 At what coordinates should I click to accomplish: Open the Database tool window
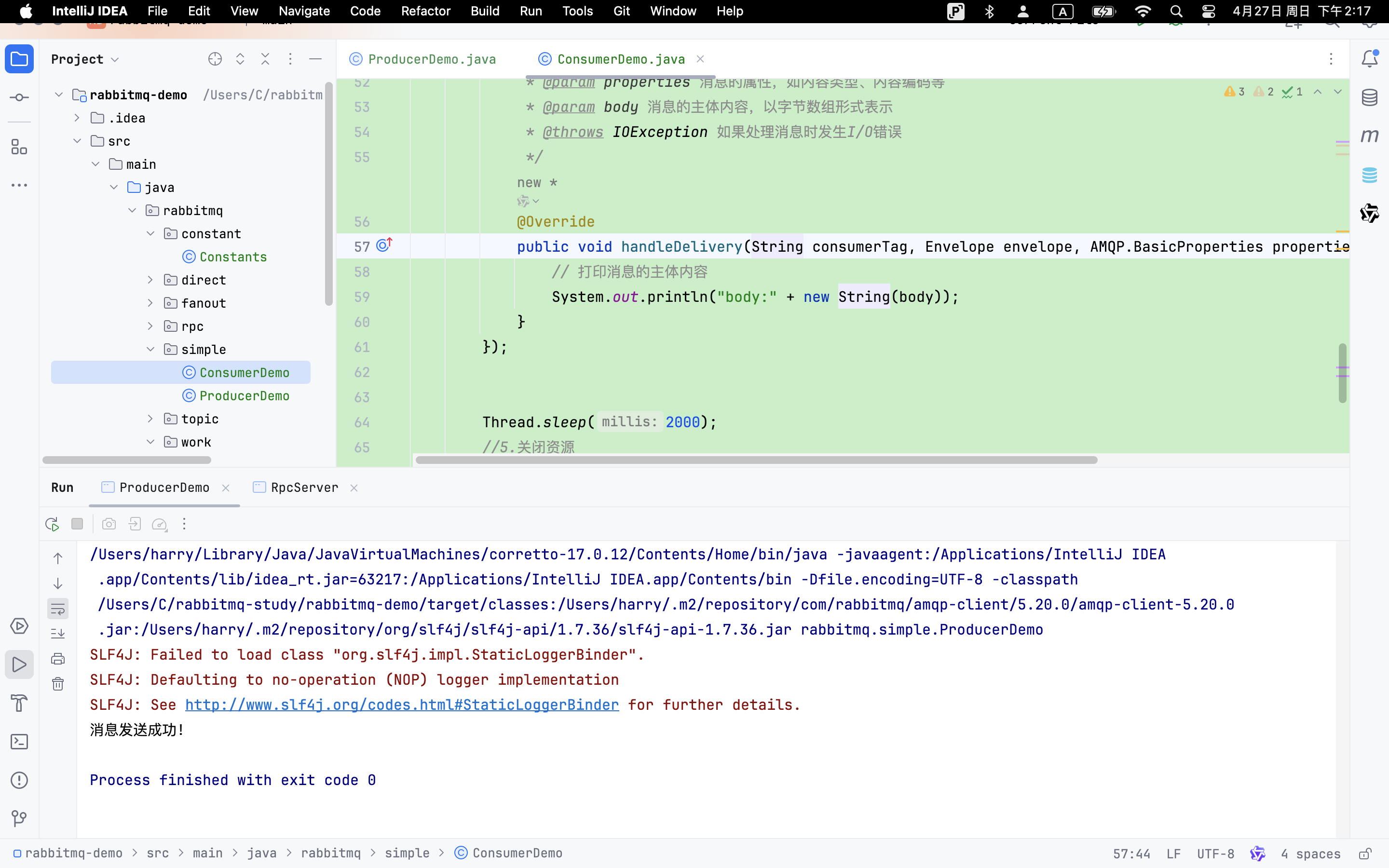point(1370,97)
